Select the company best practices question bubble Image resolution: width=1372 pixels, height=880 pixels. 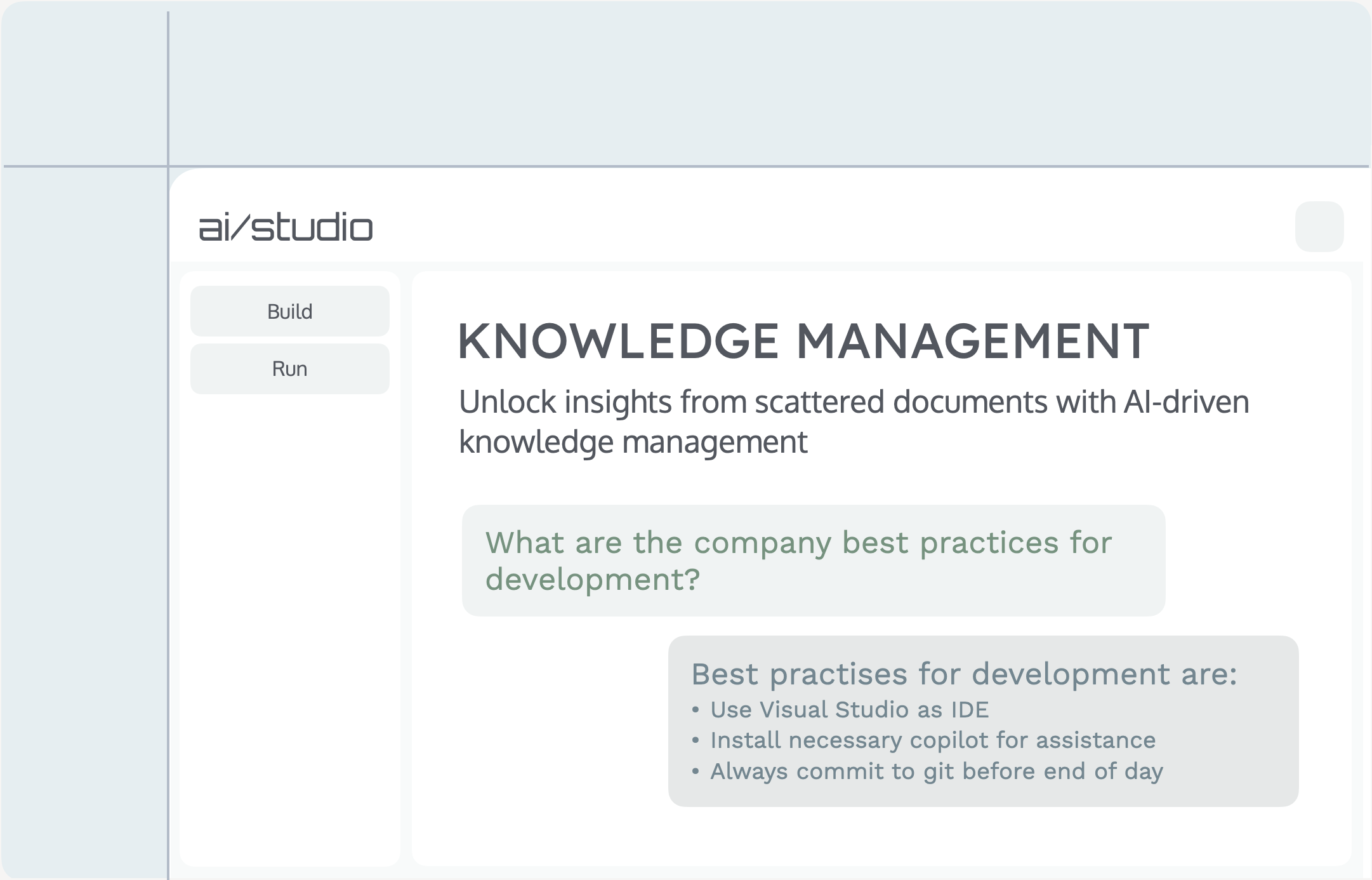[813, 560]
